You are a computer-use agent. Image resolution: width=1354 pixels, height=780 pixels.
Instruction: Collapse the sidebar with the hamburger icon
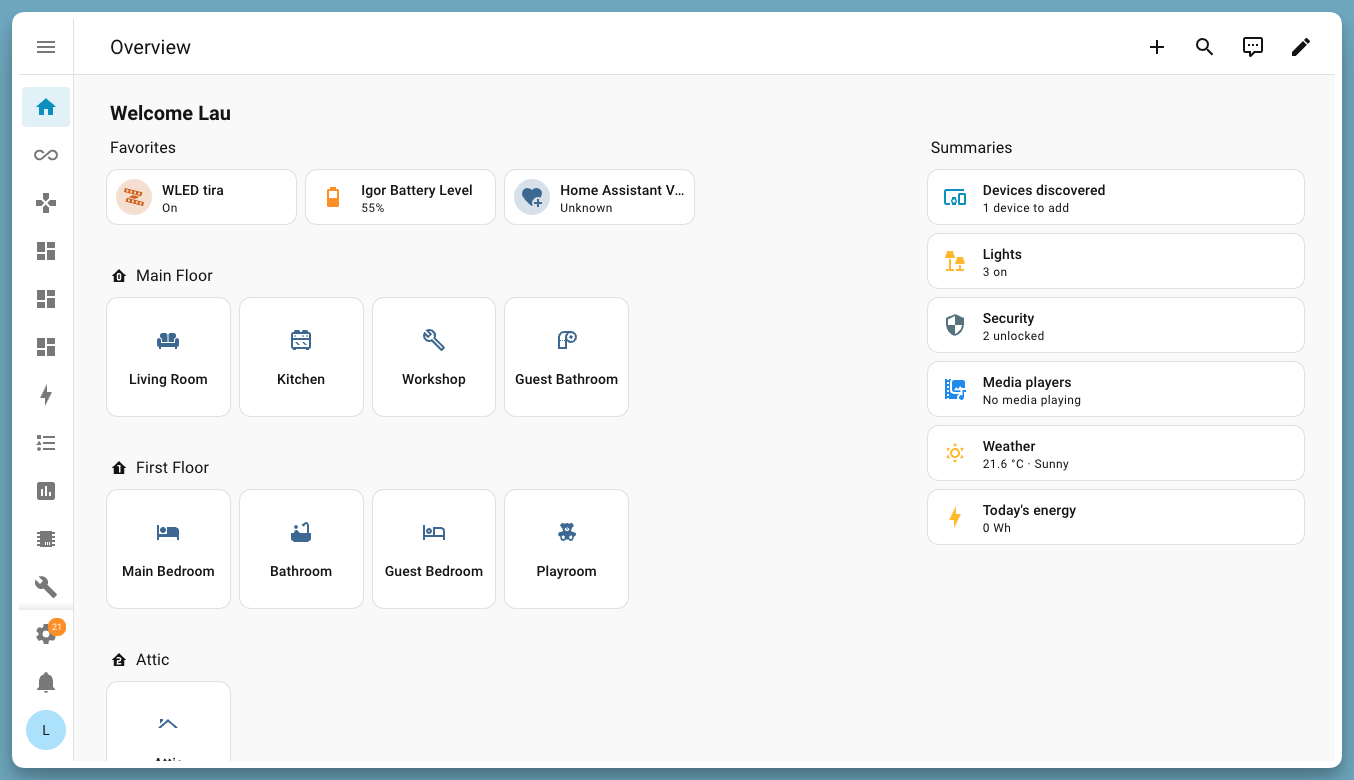point(45,46)
